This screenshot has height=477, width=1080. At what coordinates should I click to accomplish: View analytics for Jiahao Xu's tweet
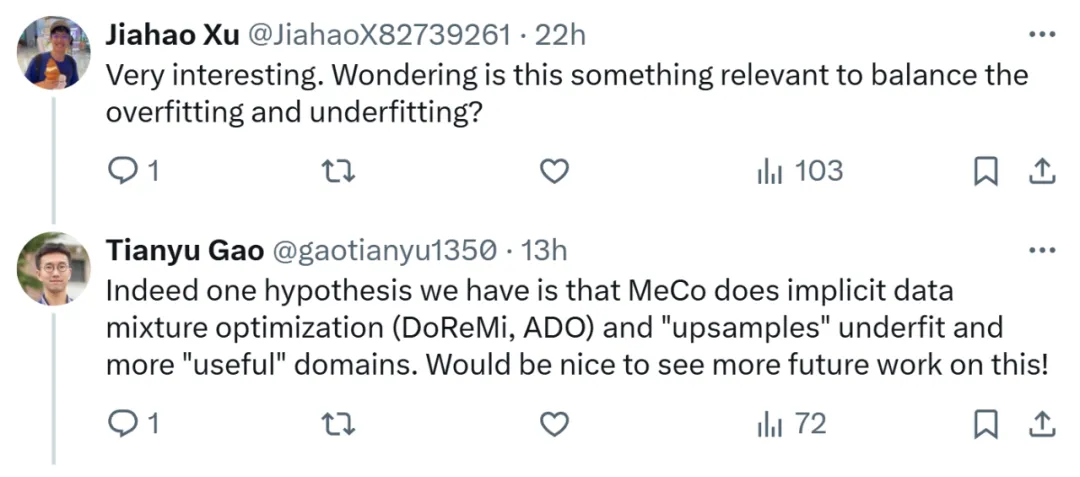769,171
